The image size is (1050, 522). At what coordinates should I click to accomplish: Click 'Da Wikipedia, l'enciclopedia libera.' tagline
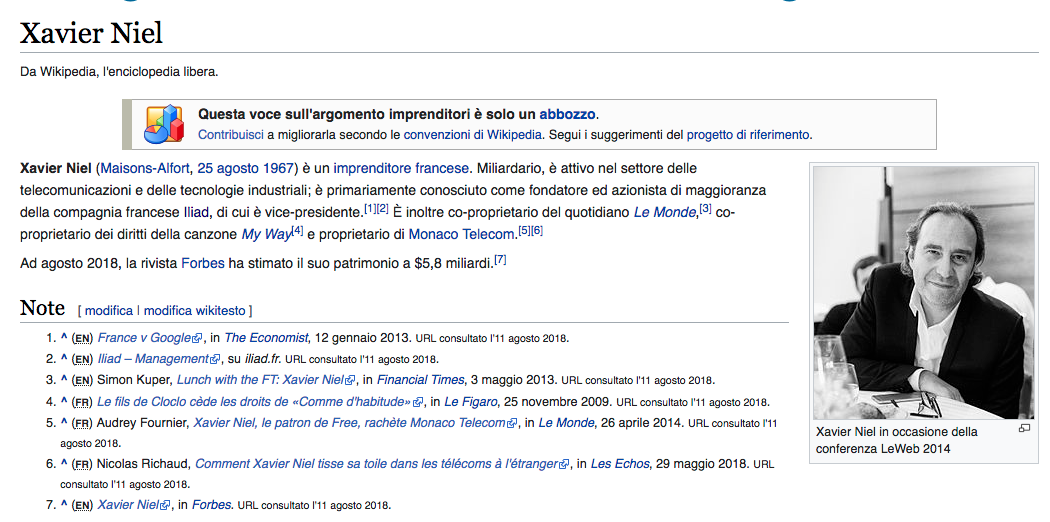pyautogui.click(x=119, y=72)
